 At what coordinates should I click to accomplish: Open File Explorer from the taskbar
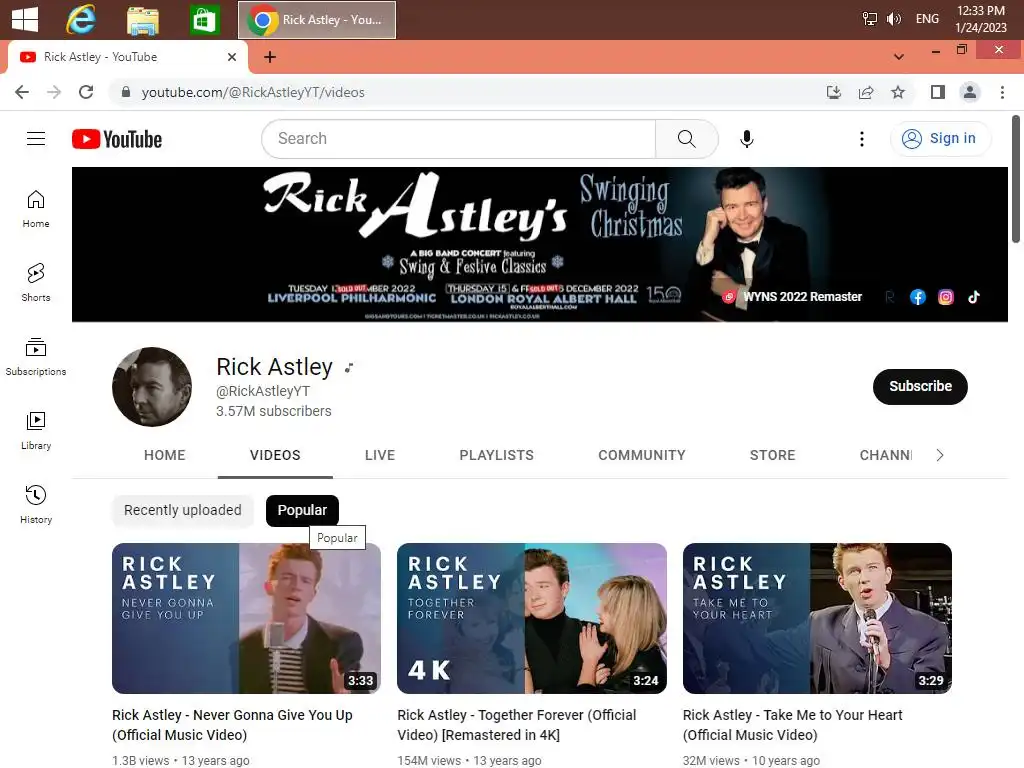point(143,20)
